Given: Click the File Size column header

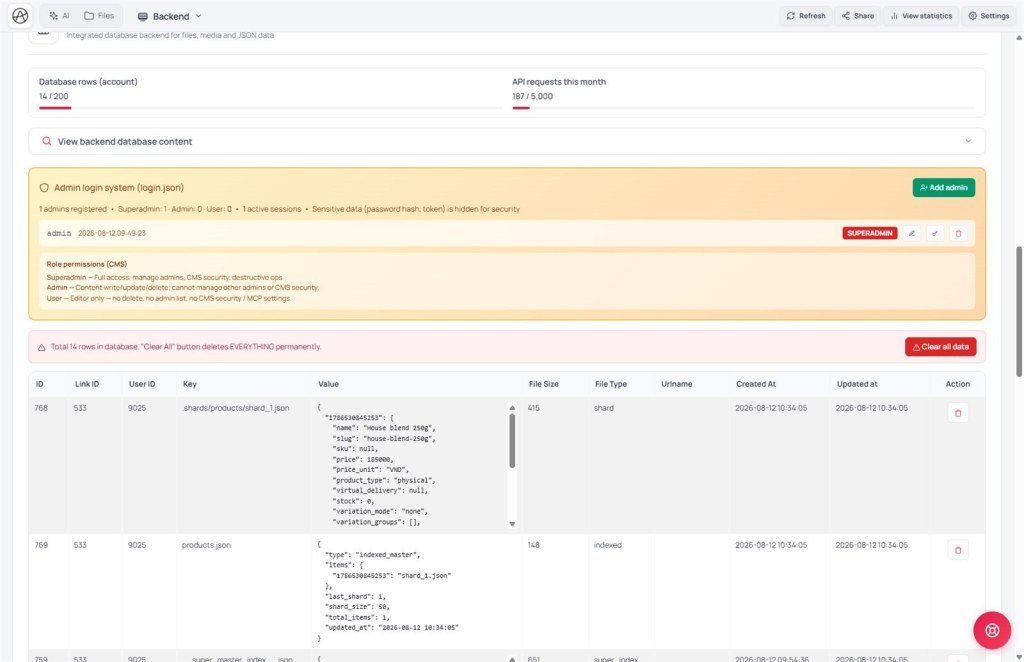Looking at the screenshot, I should coord(543,384).
